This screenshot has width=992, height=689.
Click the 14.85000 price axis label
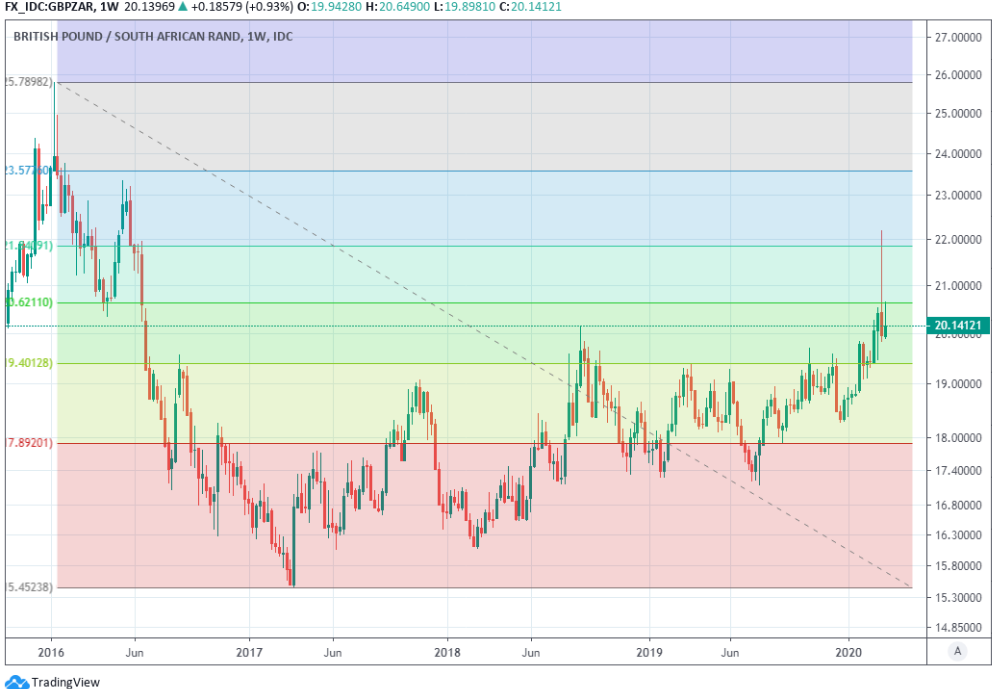click(958, 627)
